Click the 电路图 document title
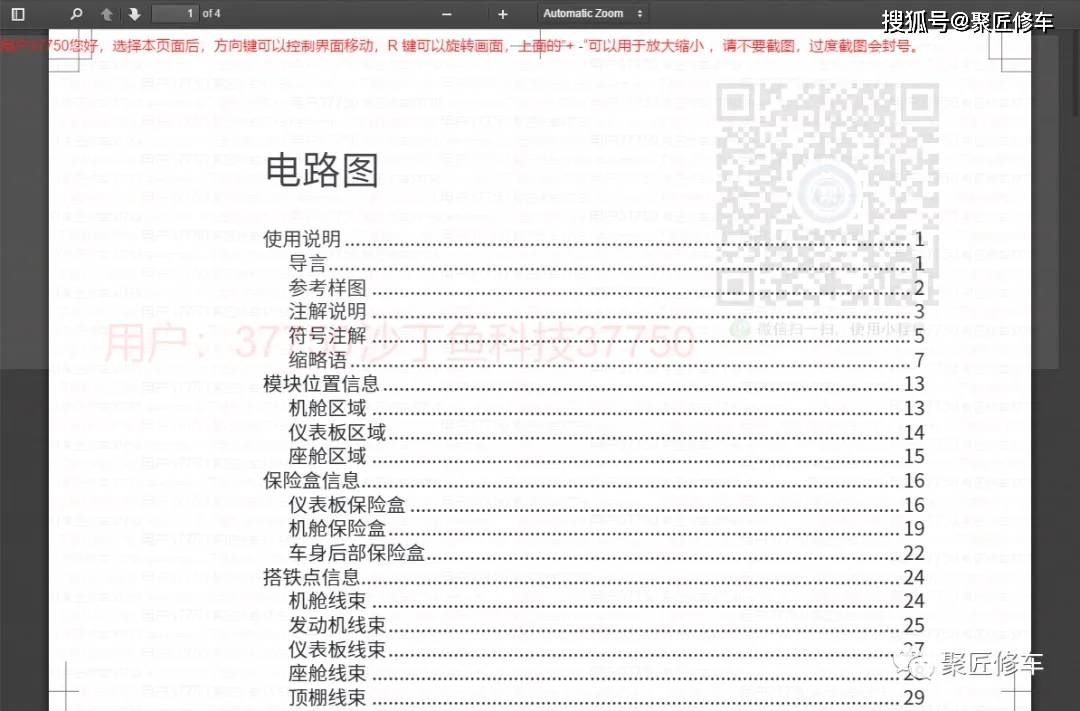Viewport: 1080px width, 711px height. (x=322, y=170)
